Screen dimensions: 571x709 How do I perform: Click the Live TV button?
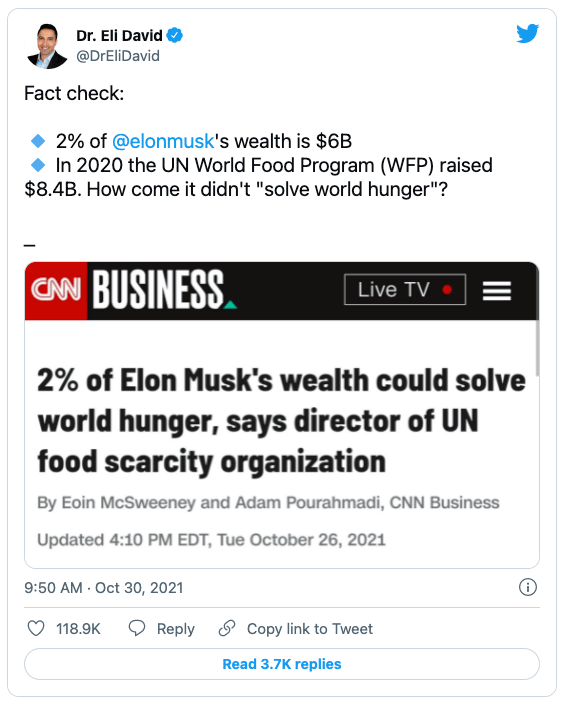[405, 289]
